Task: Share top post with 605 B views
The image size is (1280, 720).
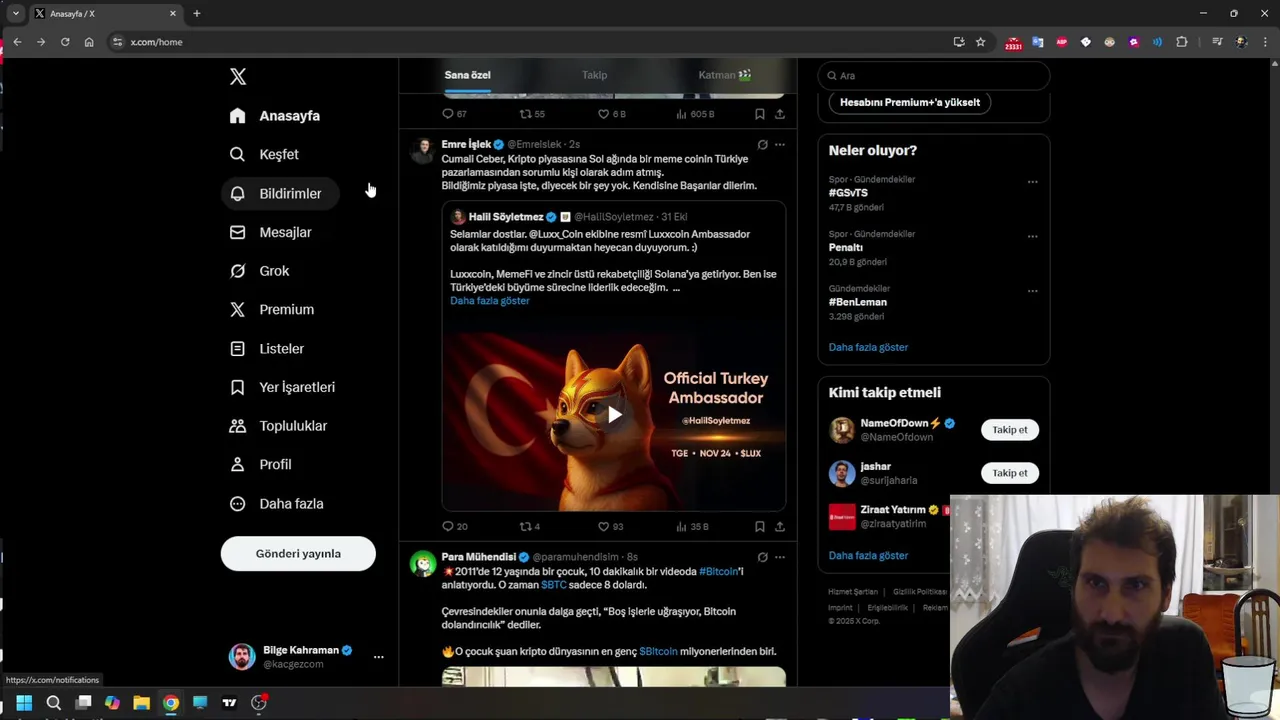Action: point(780,114)
